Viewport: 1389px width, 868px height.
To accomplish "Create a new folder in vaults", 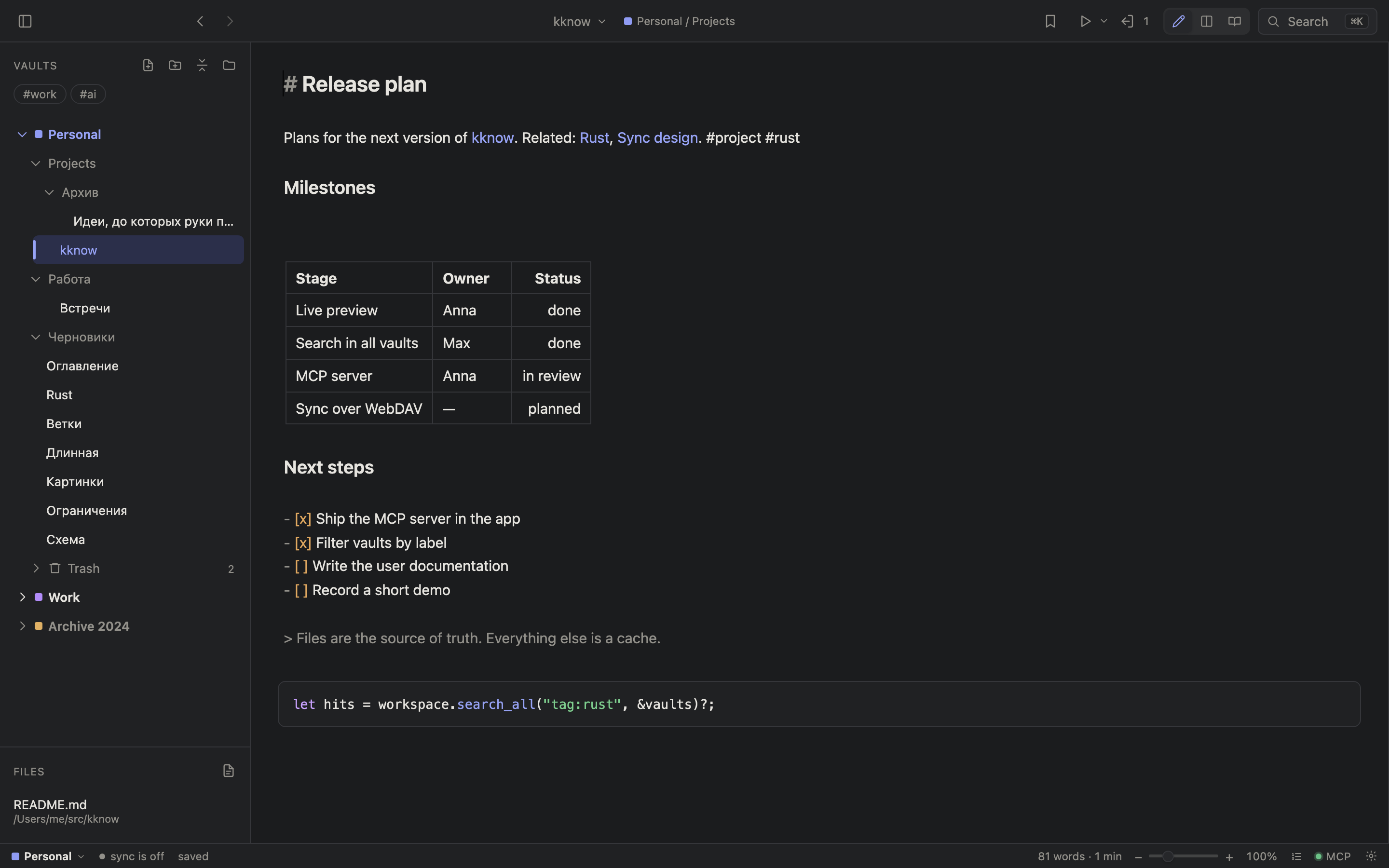I will click(175, 65).
